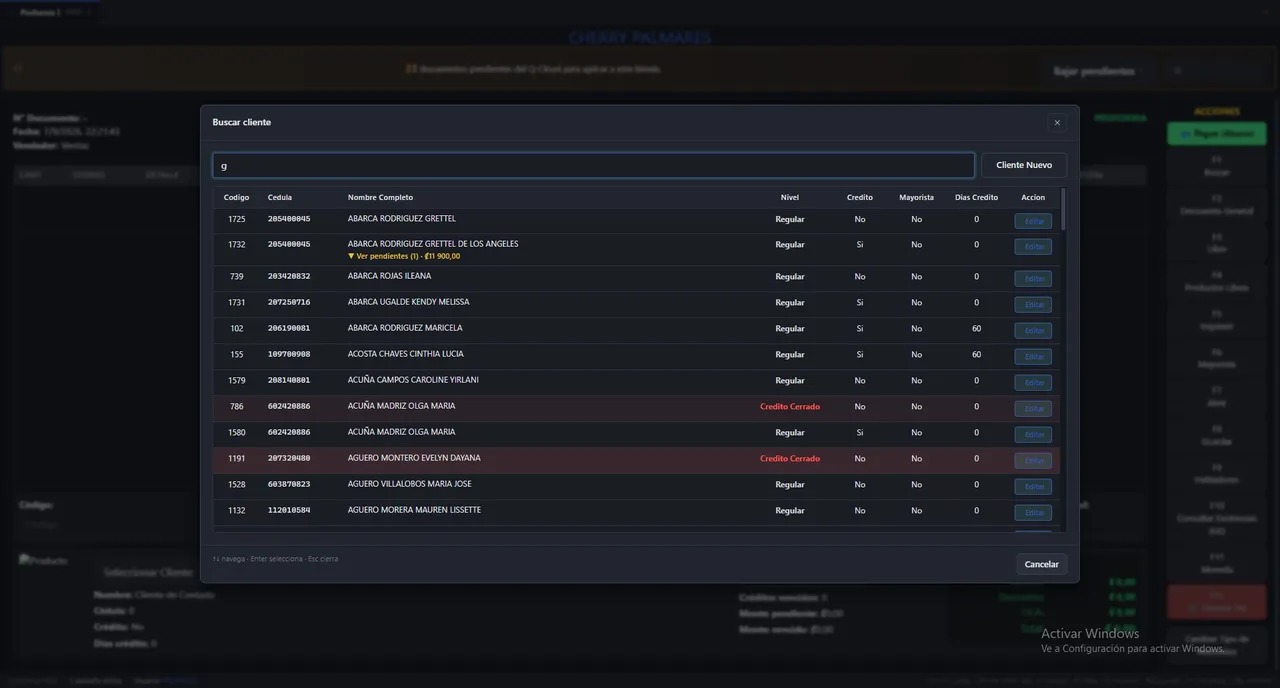Edit the Credito Cerrado client code 786
The image size is (1280, 688).
click(1033, 408)
